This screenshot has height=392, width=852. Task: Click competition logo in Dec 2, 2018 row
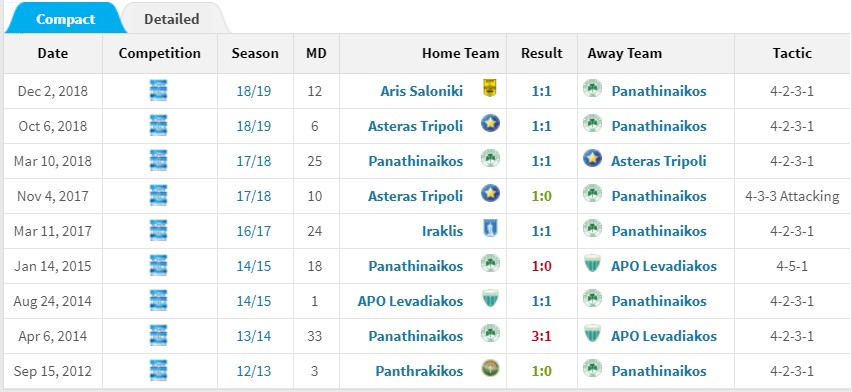(159, 90)
